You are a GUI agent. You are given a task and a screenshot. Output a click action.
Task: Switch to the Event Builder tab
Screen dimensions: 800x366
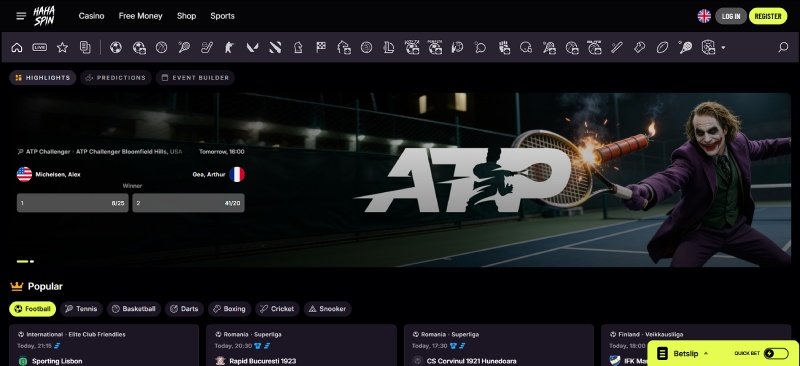point(195,78)
